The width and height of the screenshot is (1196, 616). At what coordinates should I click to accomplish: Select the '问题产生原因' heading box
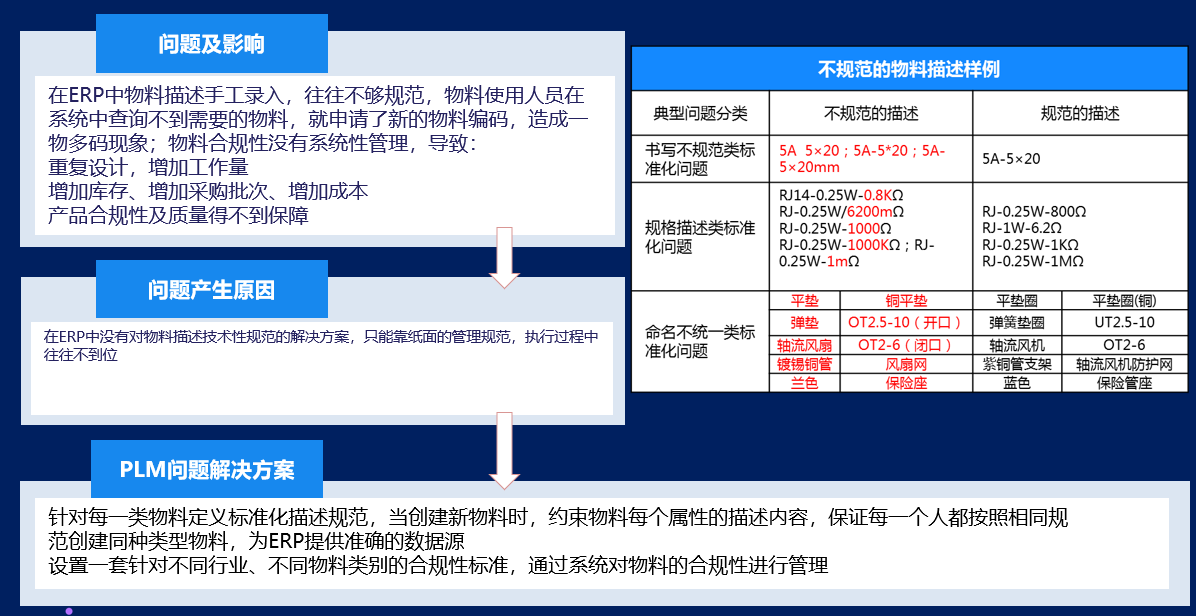coord(211,290)
